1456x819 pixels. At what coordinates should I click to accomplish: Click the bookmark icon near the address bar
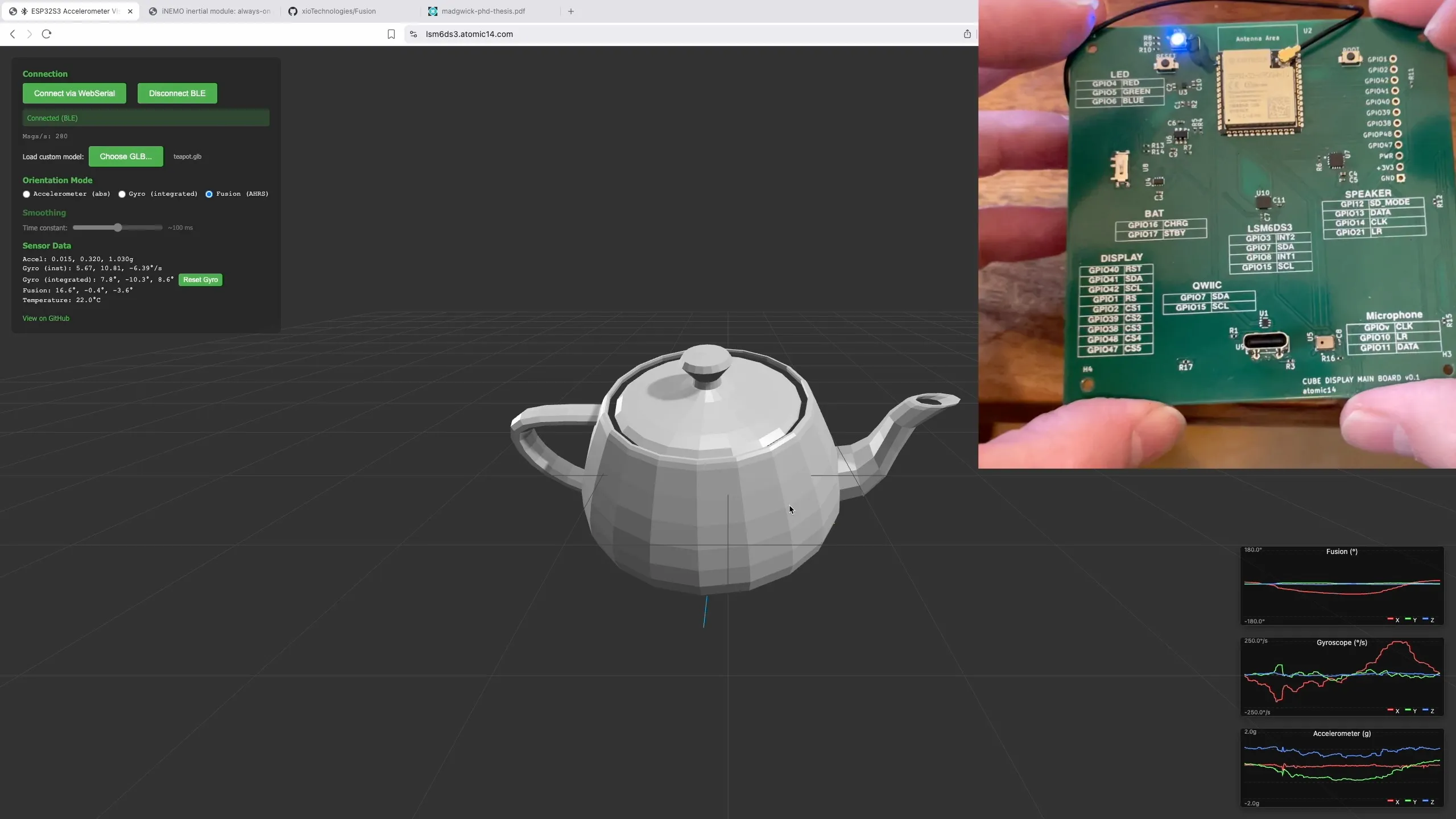pos(391,34)
